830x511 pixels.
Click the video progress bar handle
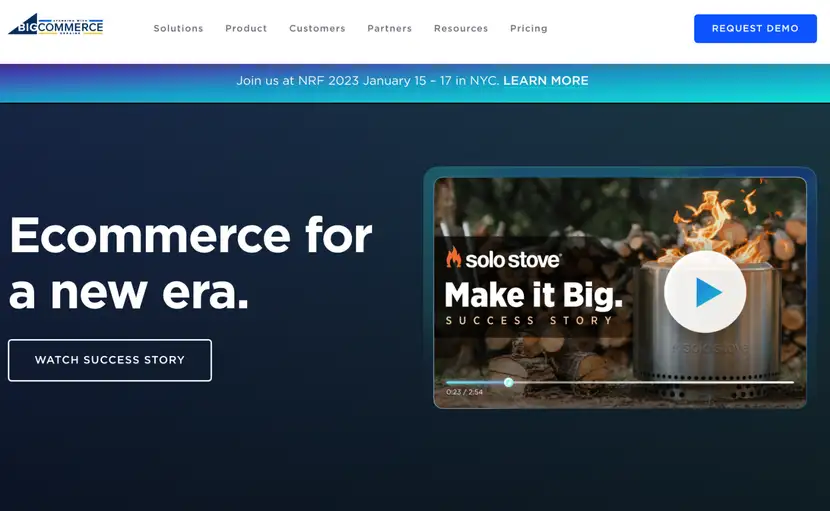(509, 382)
